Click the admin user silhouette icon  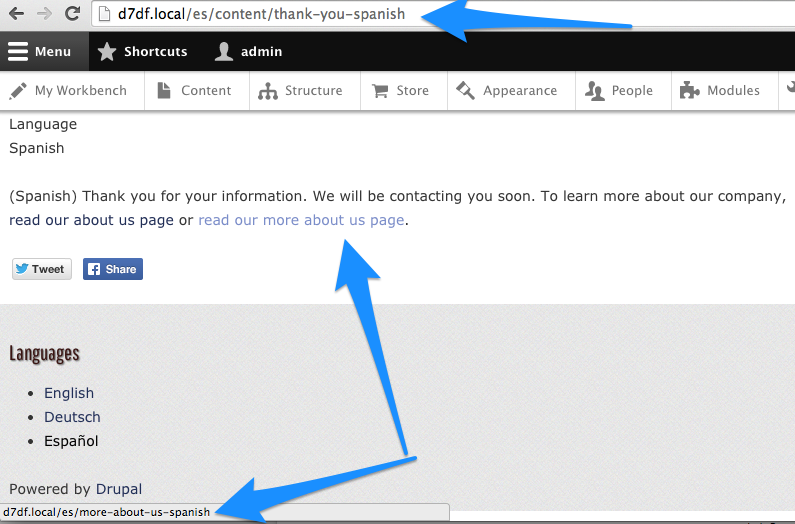(x=224, y=51)
